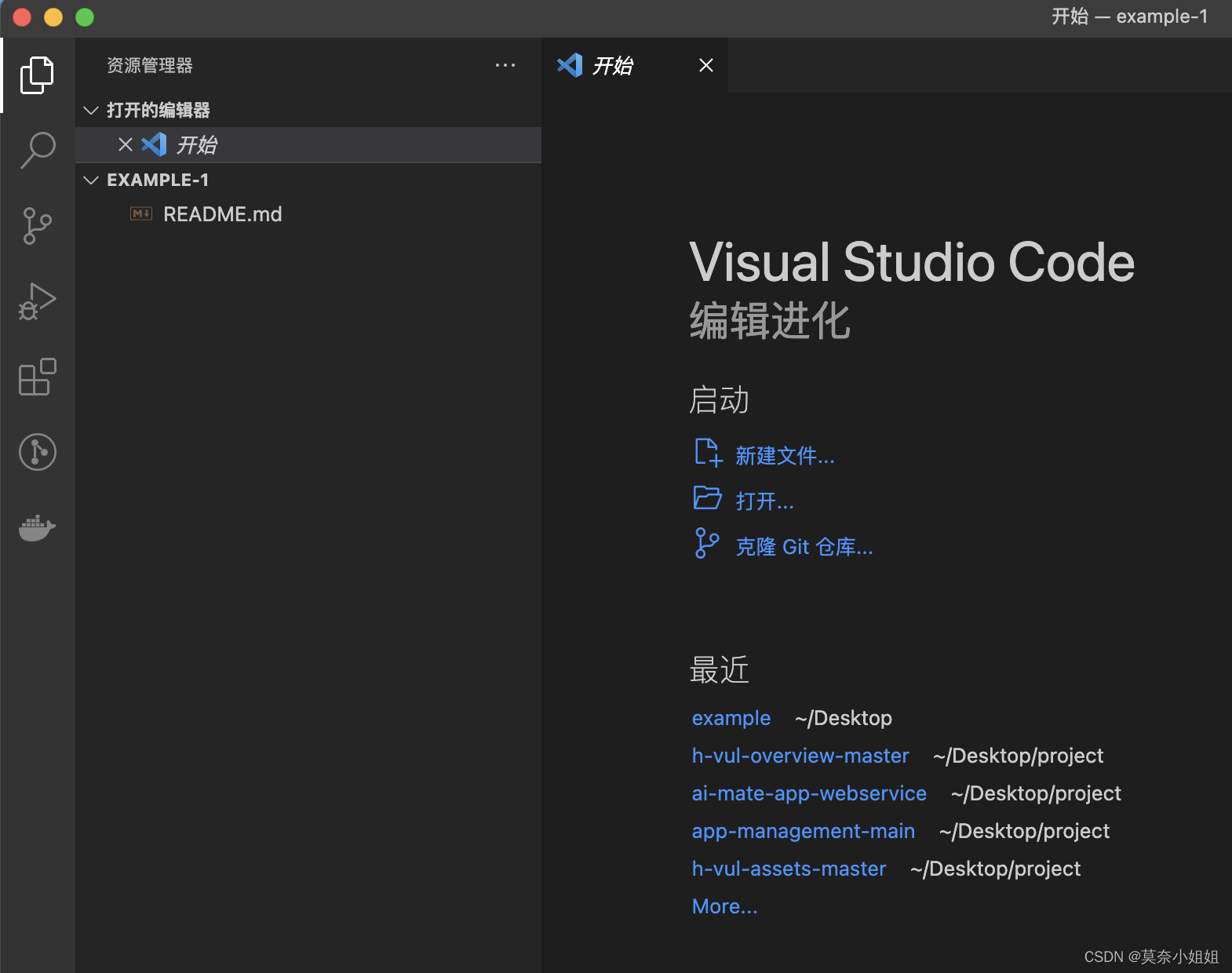Screen dimensions: 1232x973
Task: Open the Git Graph circular icon
Action: click(x=37, y=452)
